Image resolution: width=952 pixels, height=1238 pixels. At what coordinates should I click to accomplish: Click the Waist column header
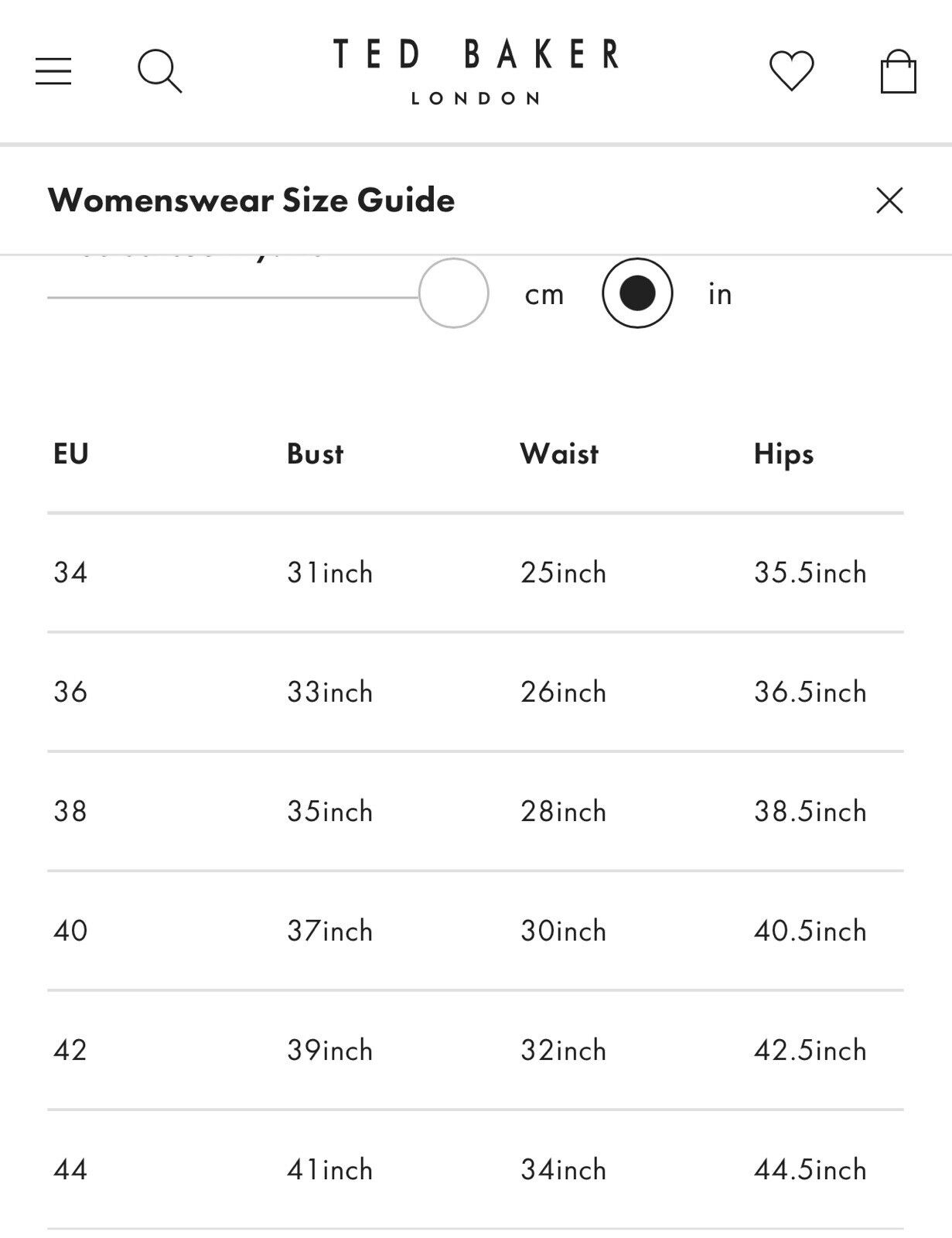point(559,453)
